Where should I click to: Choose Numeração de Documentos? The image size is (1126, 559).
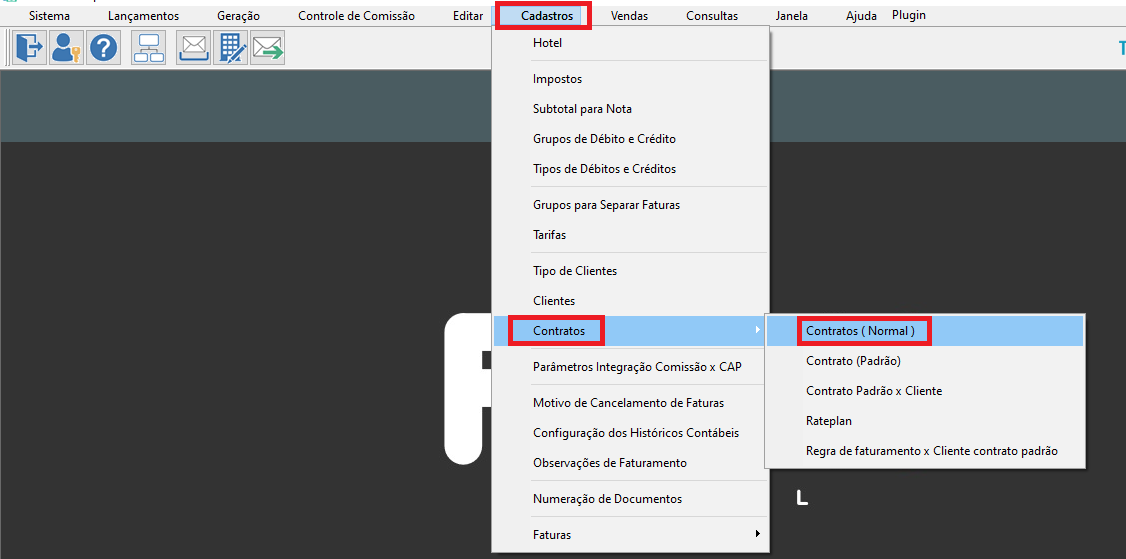(x=630, y=499)
